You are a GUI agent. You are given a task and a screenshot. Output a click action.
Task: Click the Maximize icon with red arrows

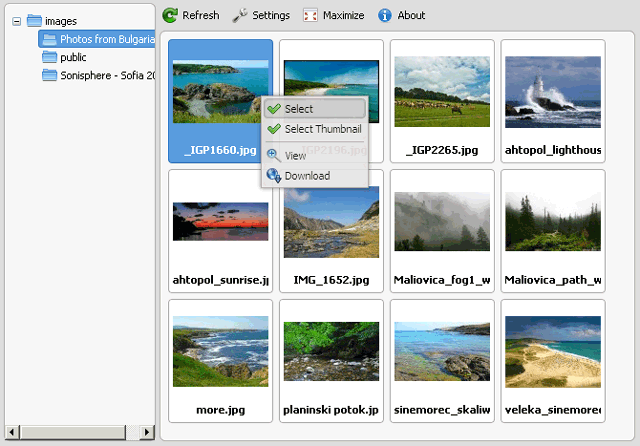[310, 16]
